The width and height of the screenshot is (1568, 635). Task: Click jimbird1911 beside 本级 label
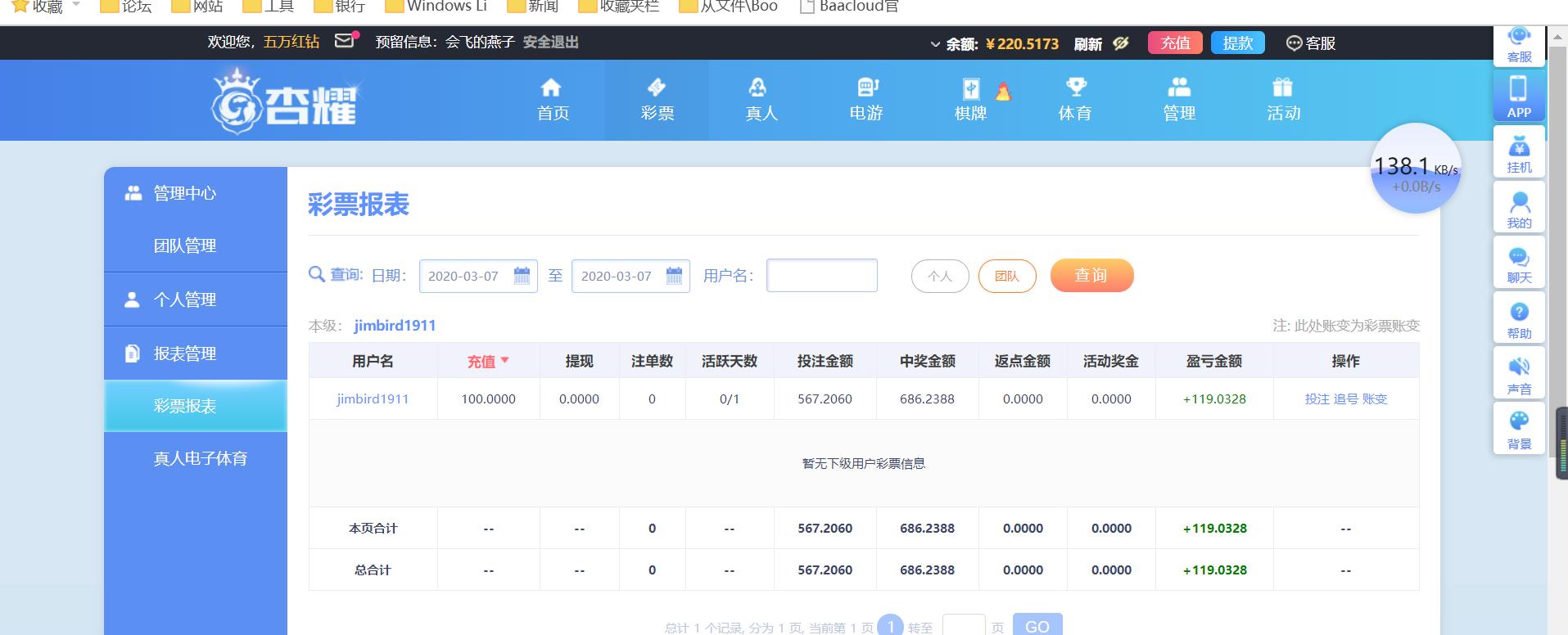[395, 326]
